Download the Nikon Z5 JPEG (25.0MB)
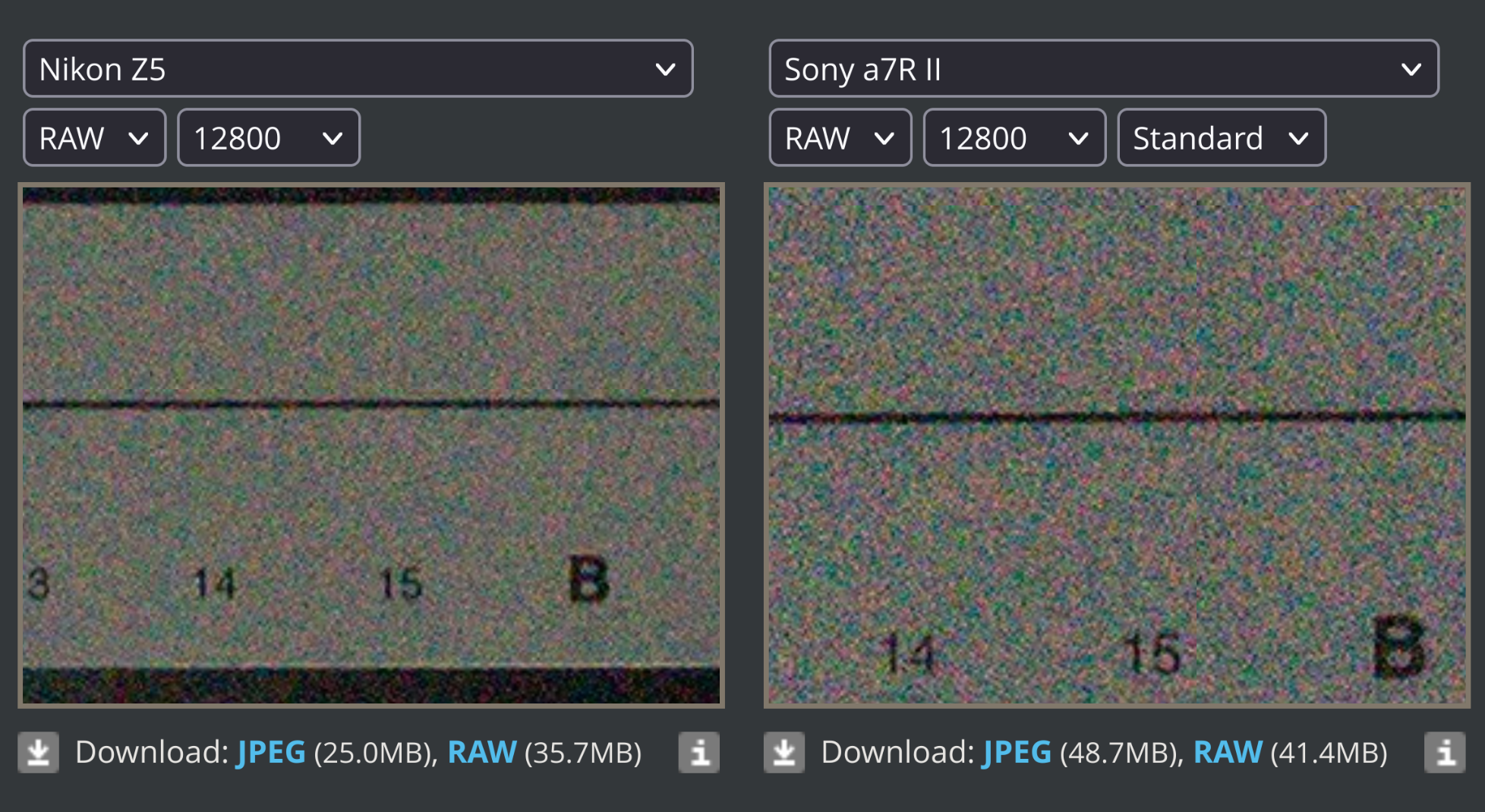The image size is (1485, 812). (271, 752)
